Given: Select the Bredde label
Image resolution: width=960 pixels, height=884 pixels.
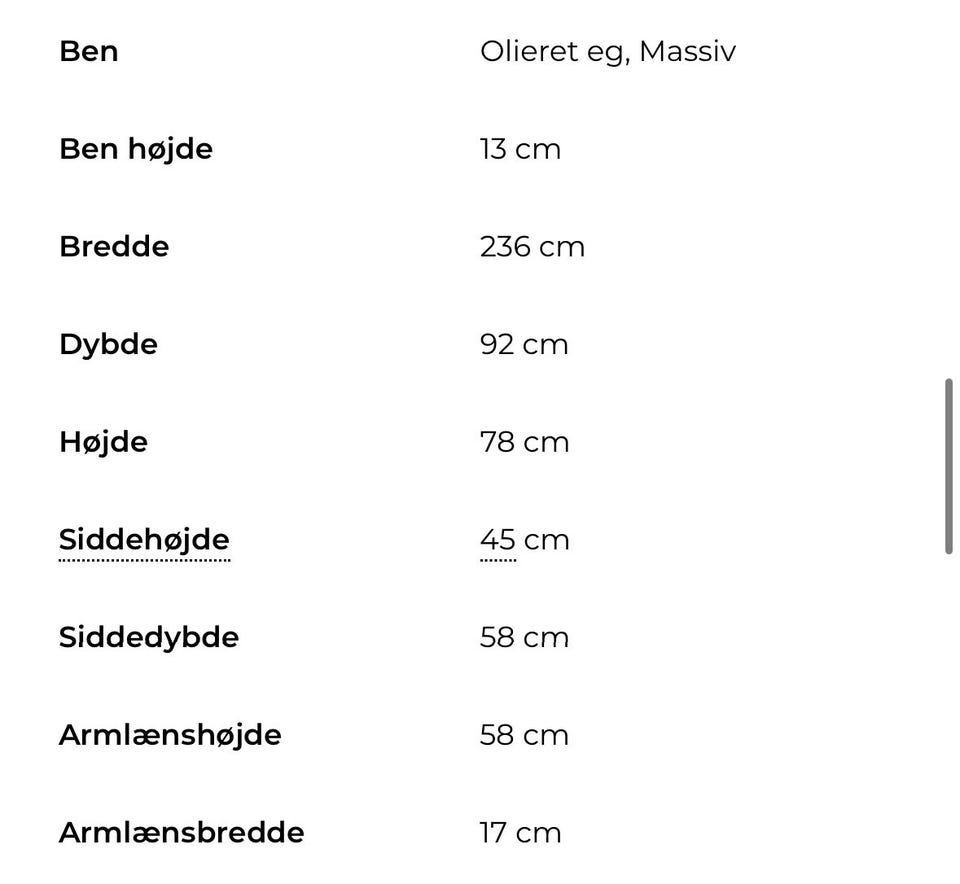Looking at the screenshot, I should pos(114,247).
